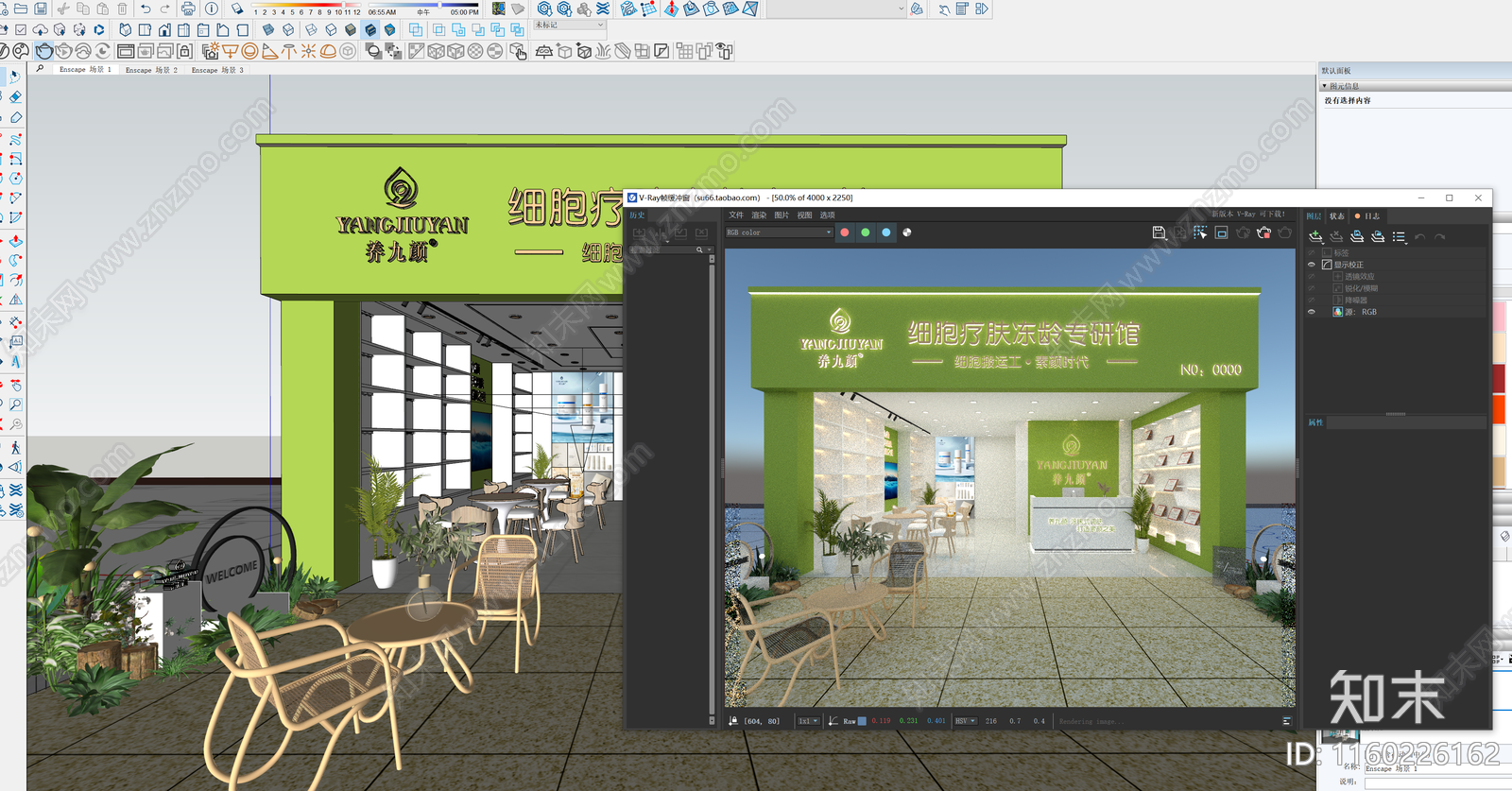This screenshot has width=1512, height=791.
Task: Add a V-Ray sphere light
Action: [x=249, y=51]
